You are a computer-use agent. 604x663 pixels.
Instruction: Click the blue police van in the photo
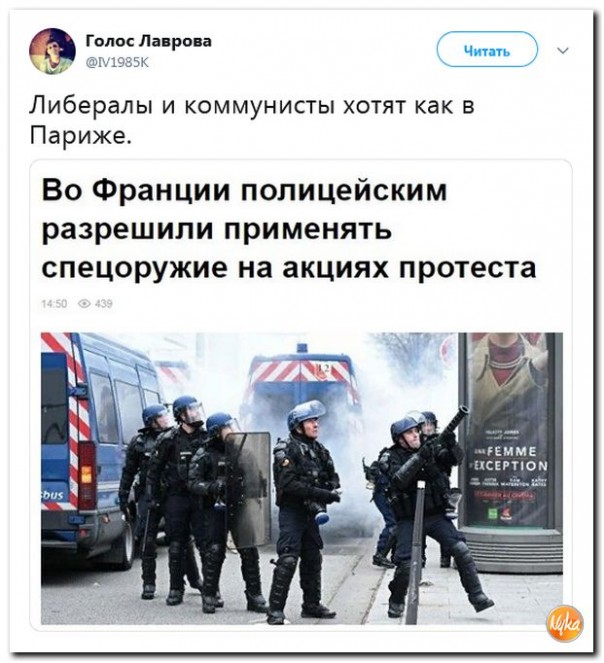tap(95, 448)
